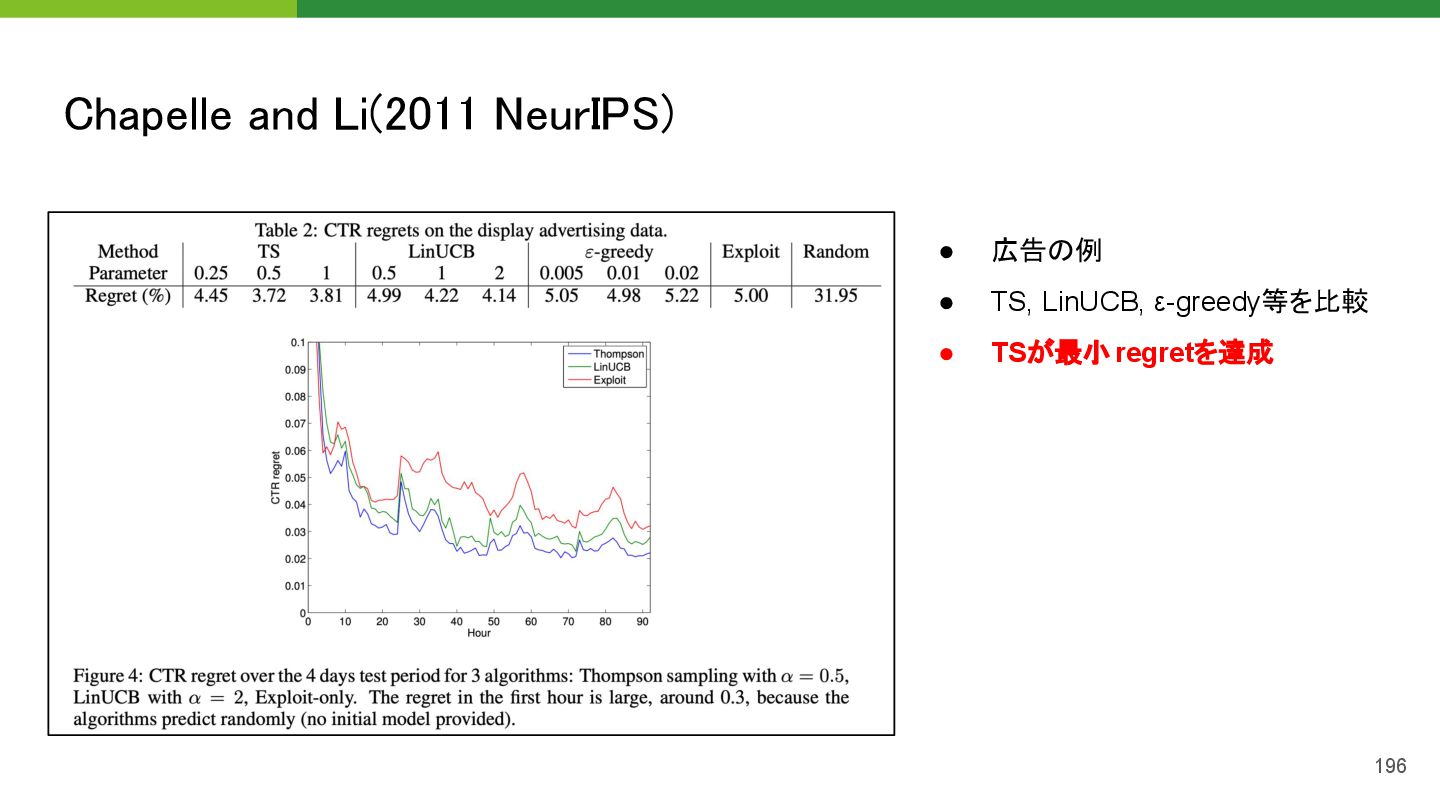Click the "Exploit" entry in the chart legend
Viewport: 1440px width, 810px height.
(610, 380)
